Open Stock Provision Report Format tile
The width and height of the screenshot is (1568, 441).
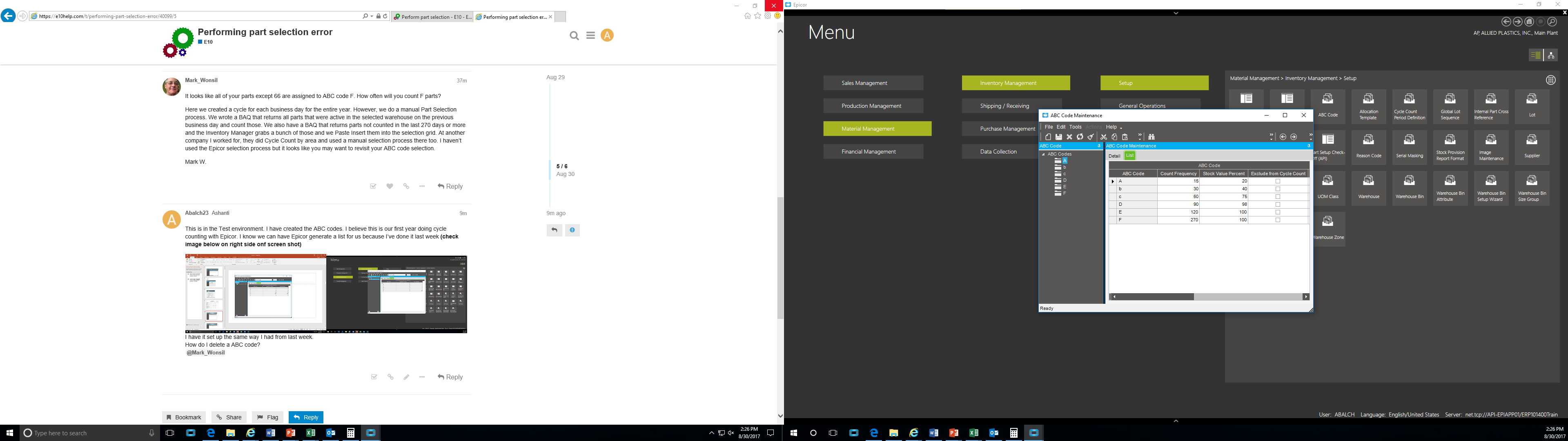tap(1450, 147)
